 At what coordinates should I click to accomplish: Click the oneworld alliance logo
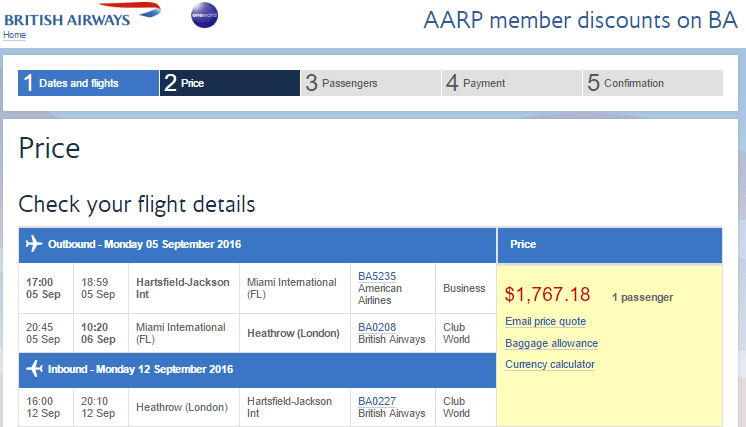click(205, 15)
